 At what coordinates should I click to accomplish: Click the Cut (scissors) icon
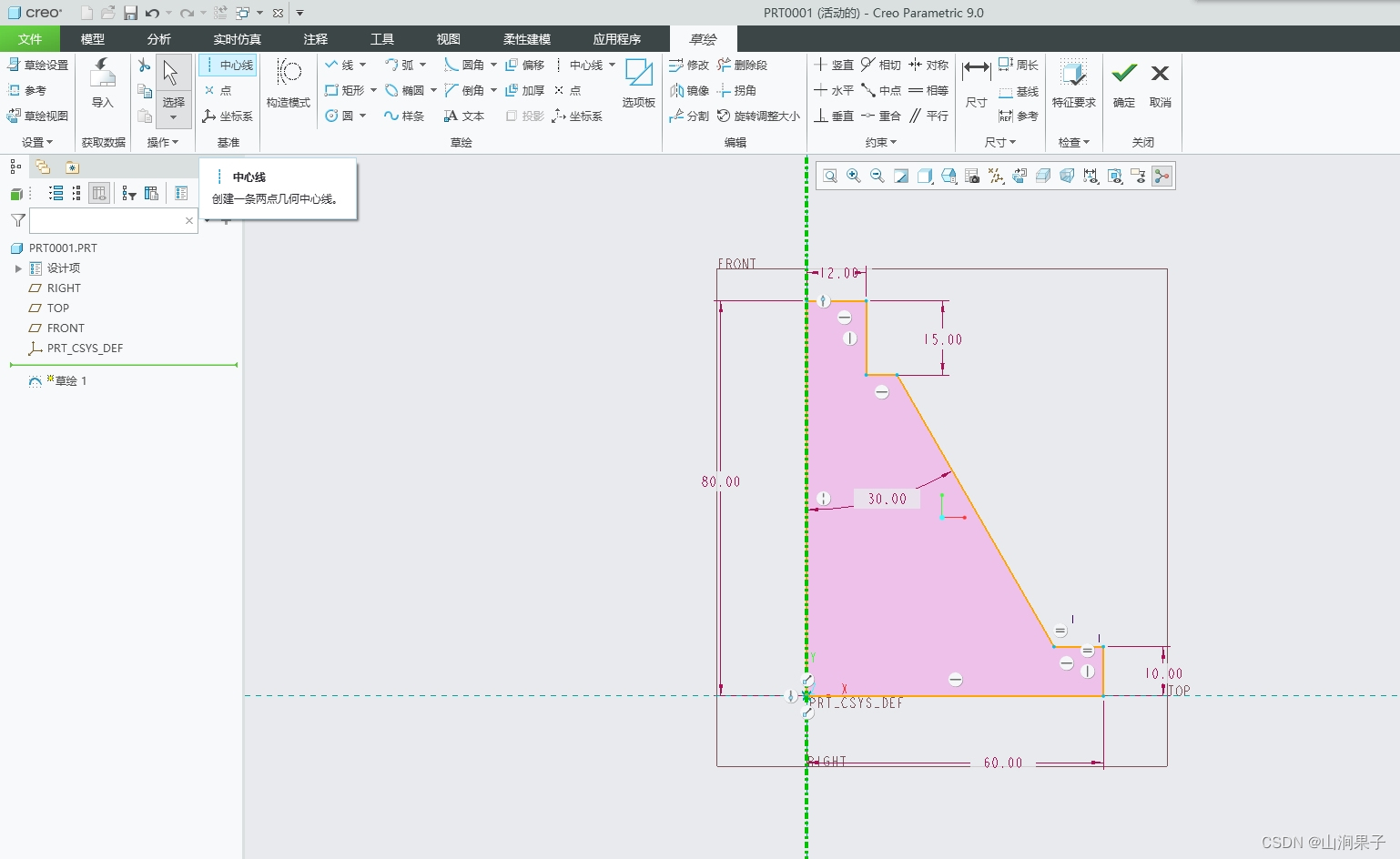(144, 65)
